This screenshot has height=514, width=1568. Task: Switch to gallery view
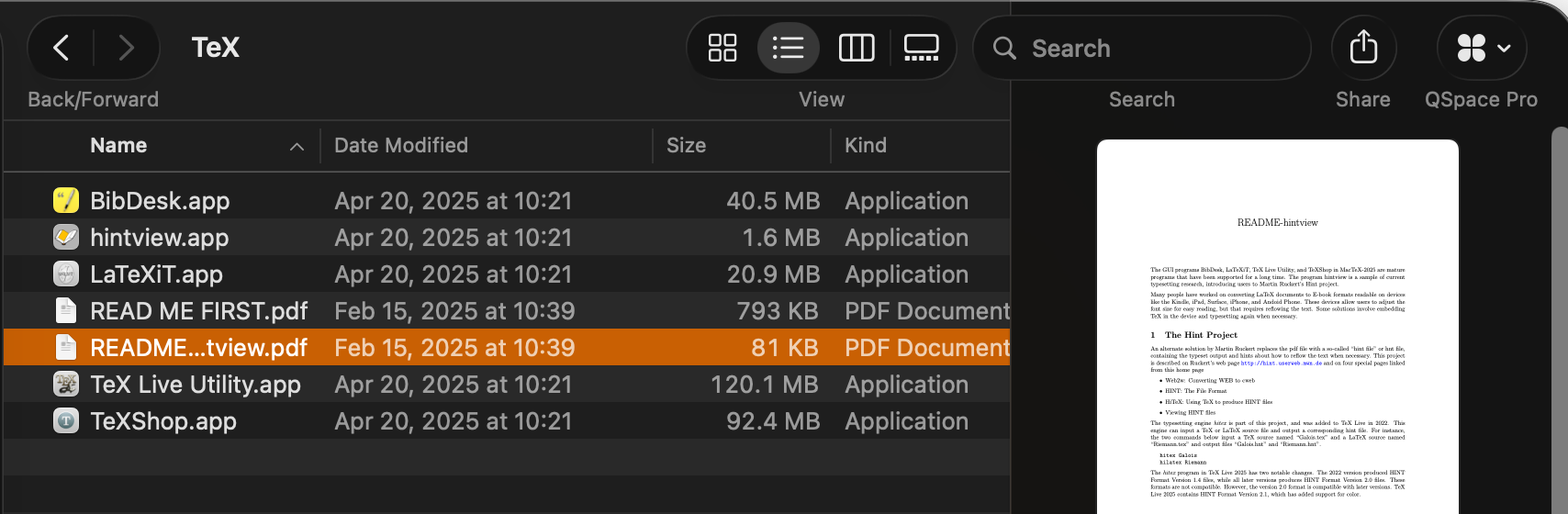921,48
